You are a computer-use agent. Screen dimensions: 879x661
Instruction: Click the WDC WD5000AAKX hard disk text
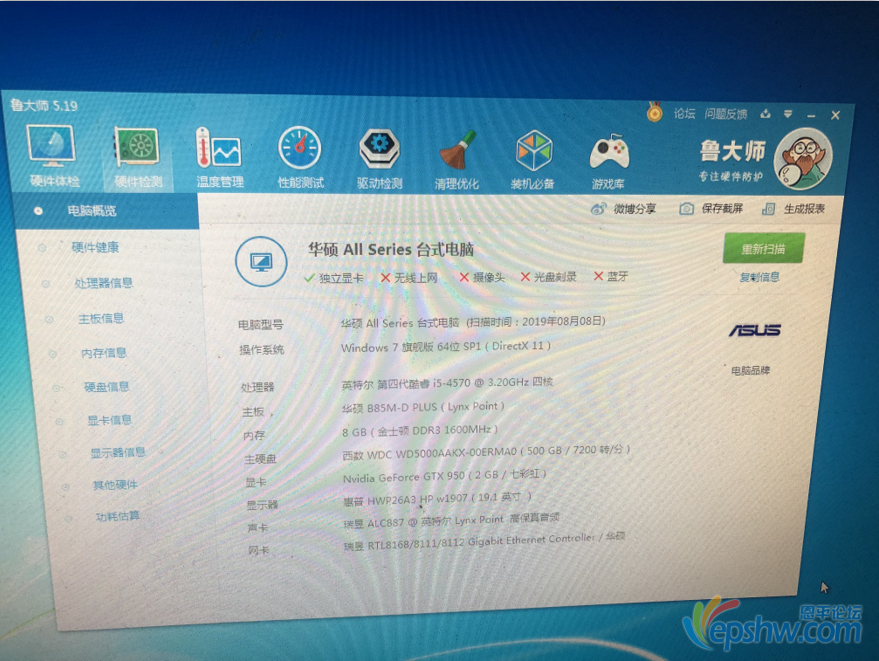click(487, 452)
